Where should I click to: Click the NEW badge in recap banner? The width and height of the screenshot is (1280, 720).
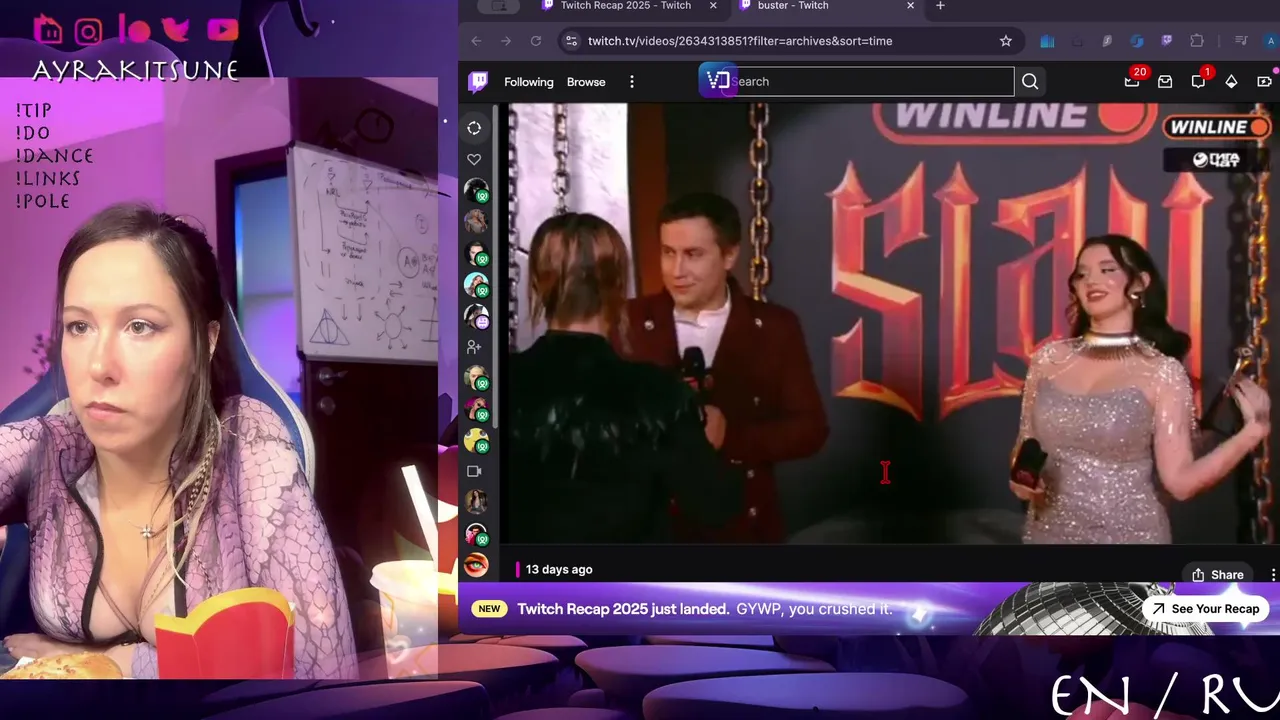(x=489, y=609)
